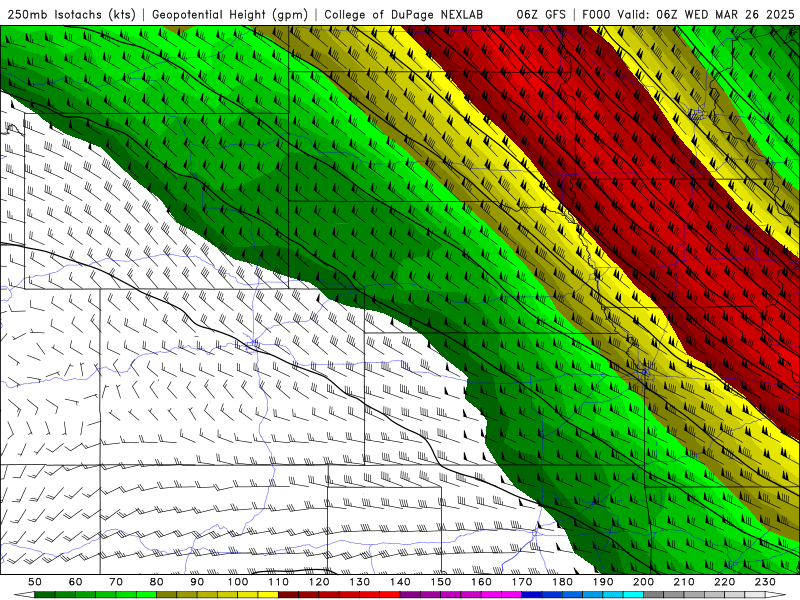Image resolution: width=800 pixels, height=600 pixels.
Task: Select the dark maroon swatch starting at 110
Action: [x=288, y=595]
